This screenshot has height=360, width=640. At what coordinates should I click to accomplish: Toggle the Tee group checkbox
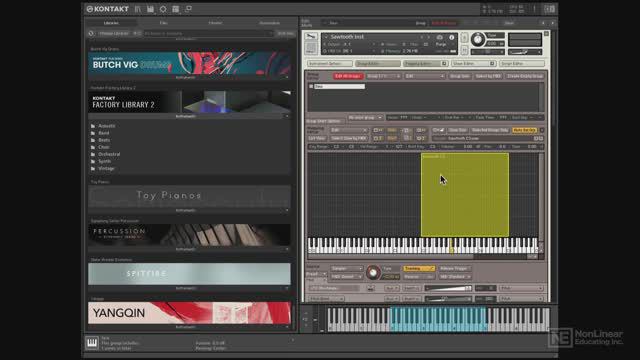click(x=311, y=87)
